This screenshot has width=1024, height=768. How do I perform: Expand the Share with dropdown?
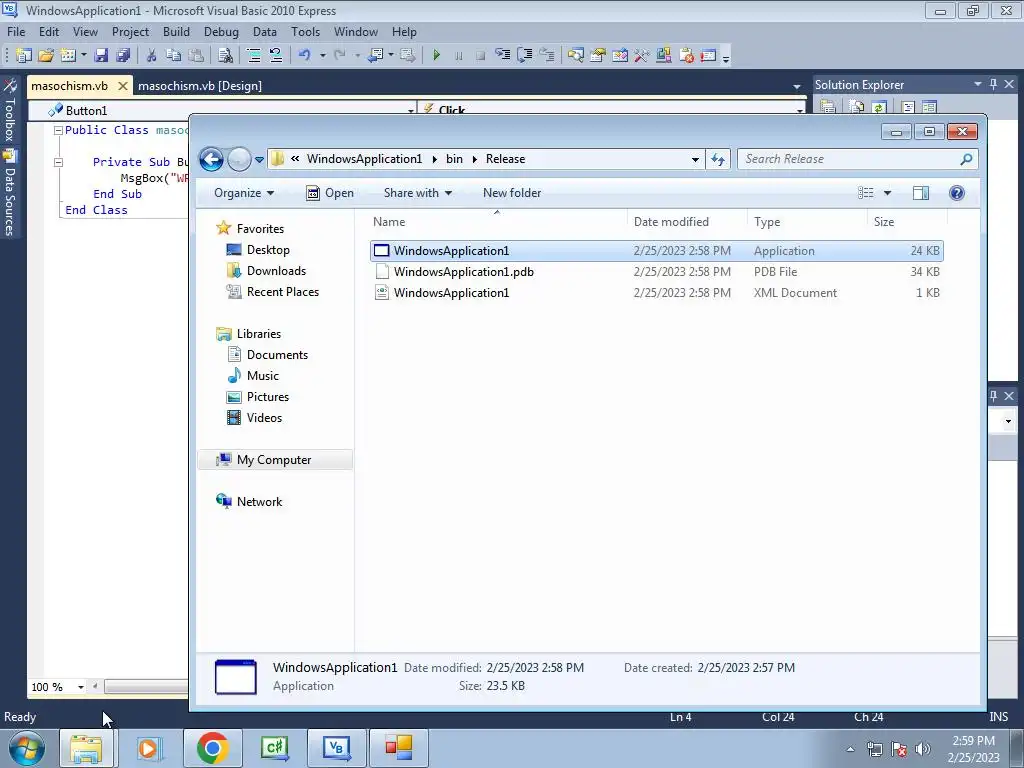tap(418, 193)
